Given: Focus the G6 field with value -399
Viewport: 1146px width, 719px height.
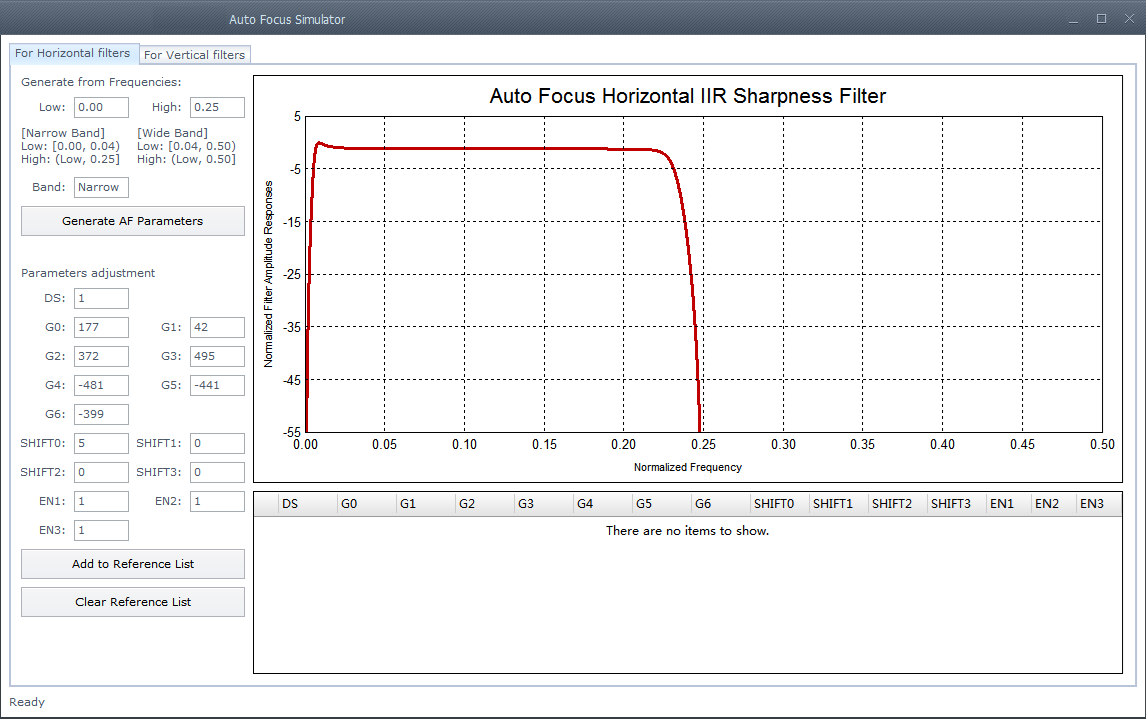Looking at the screenshot, I should point(101,414).
